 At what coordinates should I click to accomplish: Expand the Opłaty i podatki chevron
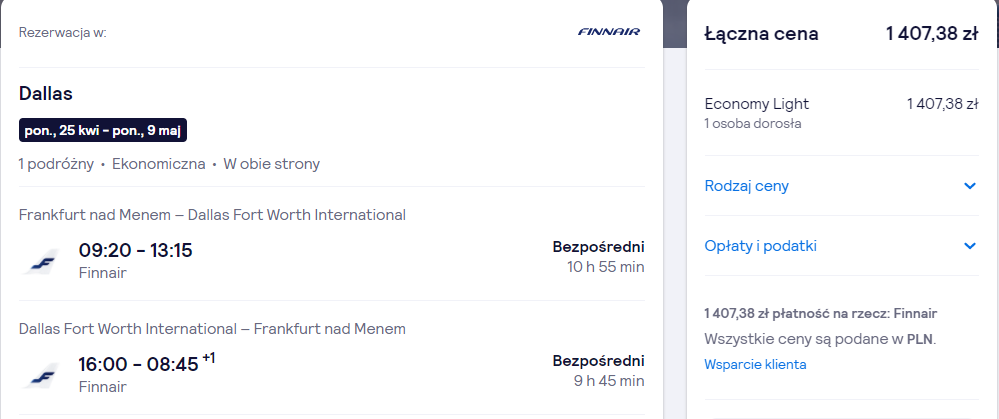[x=970, y=246]
